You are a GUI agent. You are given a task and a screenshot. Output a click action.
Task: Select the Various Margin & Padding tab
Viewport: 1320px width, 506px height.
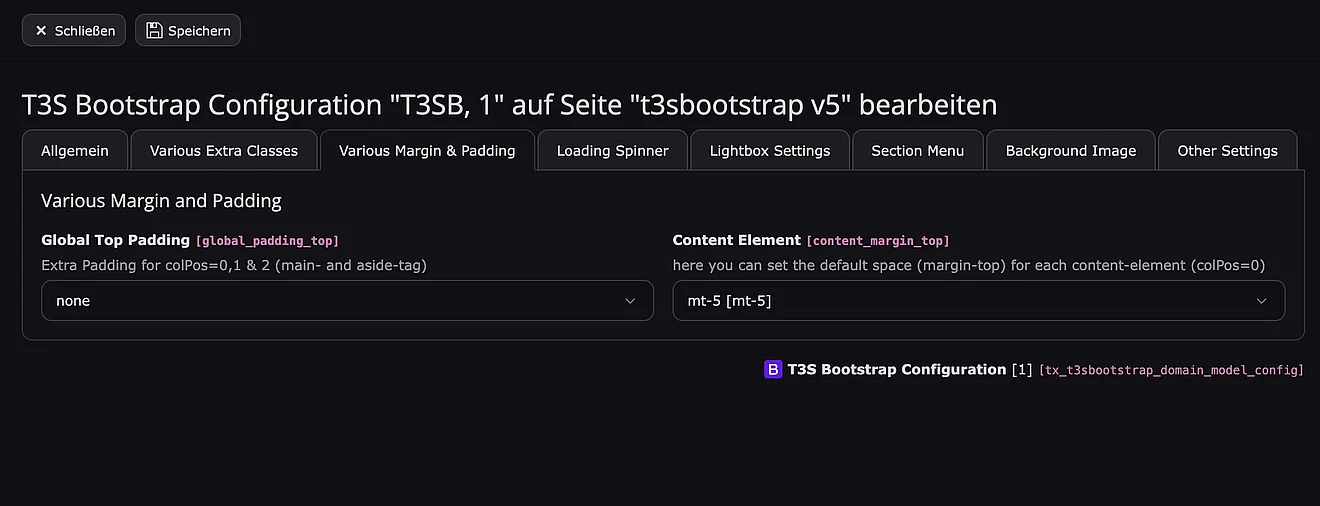pyautogui.click(x=427, y=151)
